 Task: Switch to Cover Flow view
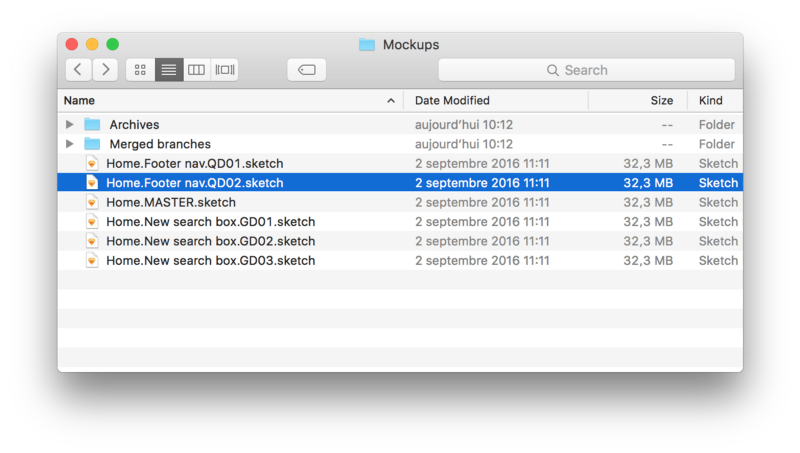coord(224,69)
